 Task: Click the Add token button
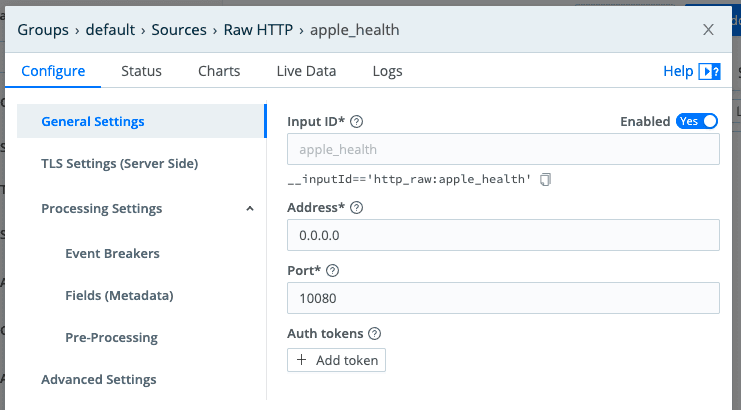coord(336,360)
